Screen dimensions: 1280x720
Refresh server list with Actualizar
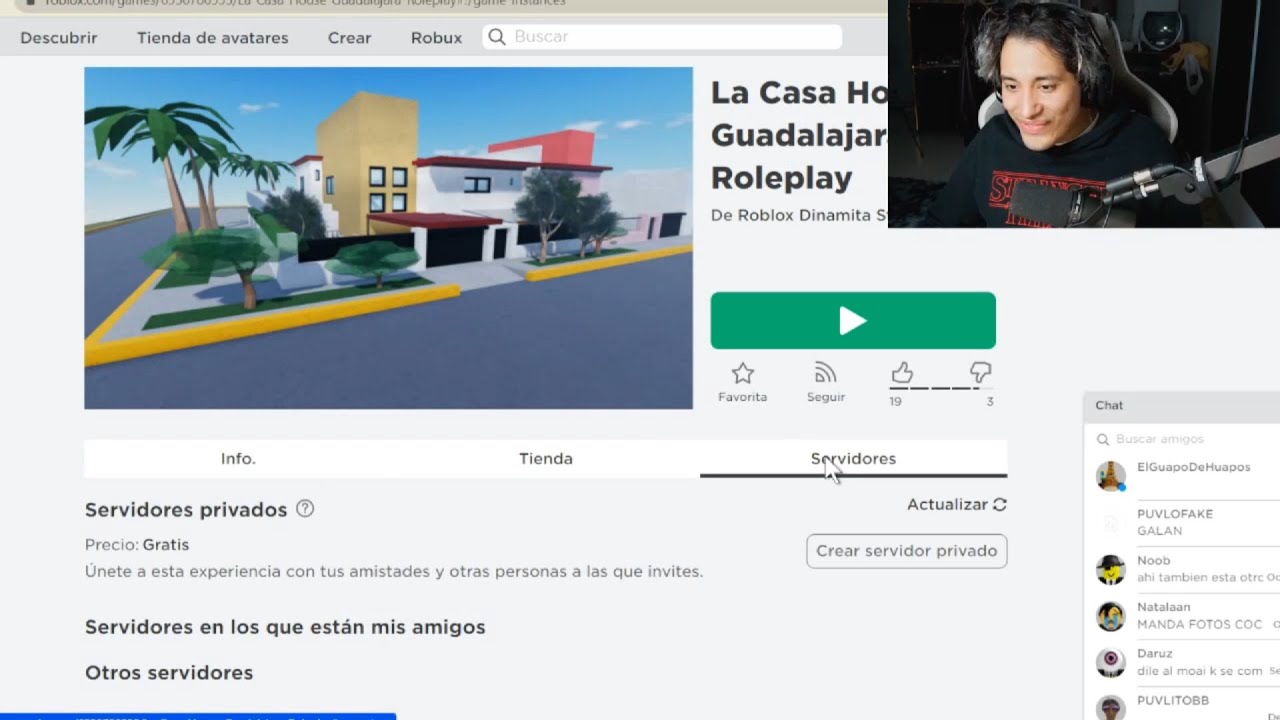click(x=956, y=504)
